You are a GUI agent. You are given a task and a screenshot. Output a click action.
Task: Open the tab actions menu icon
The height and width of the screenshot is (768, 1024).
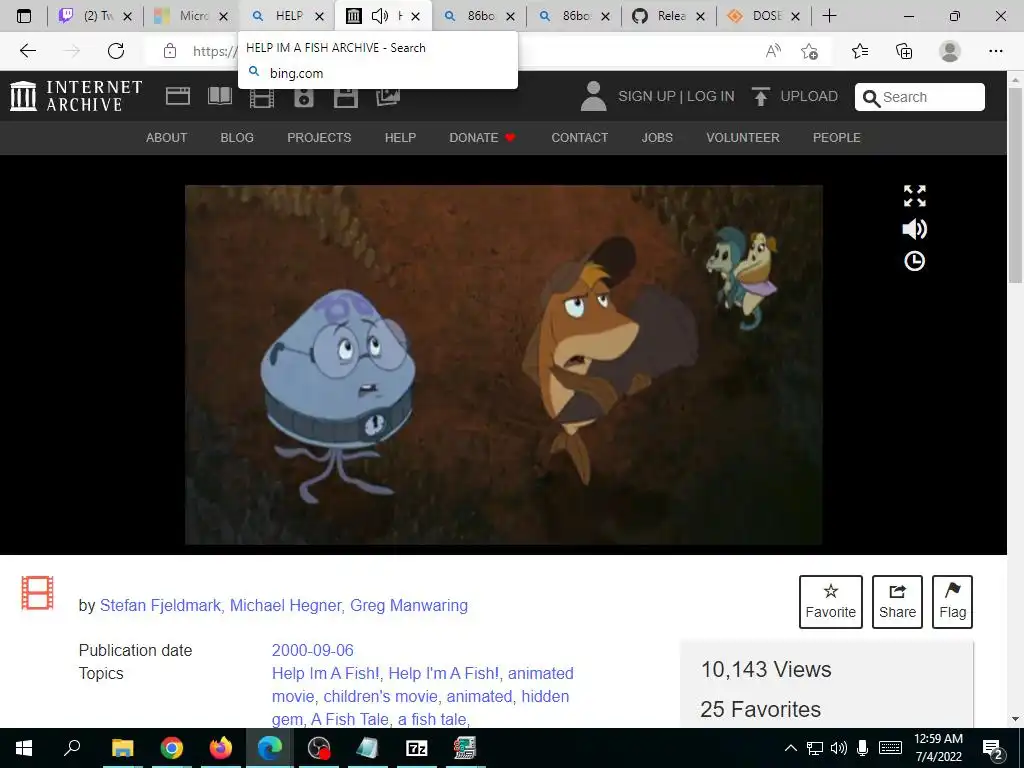(24, 16)
